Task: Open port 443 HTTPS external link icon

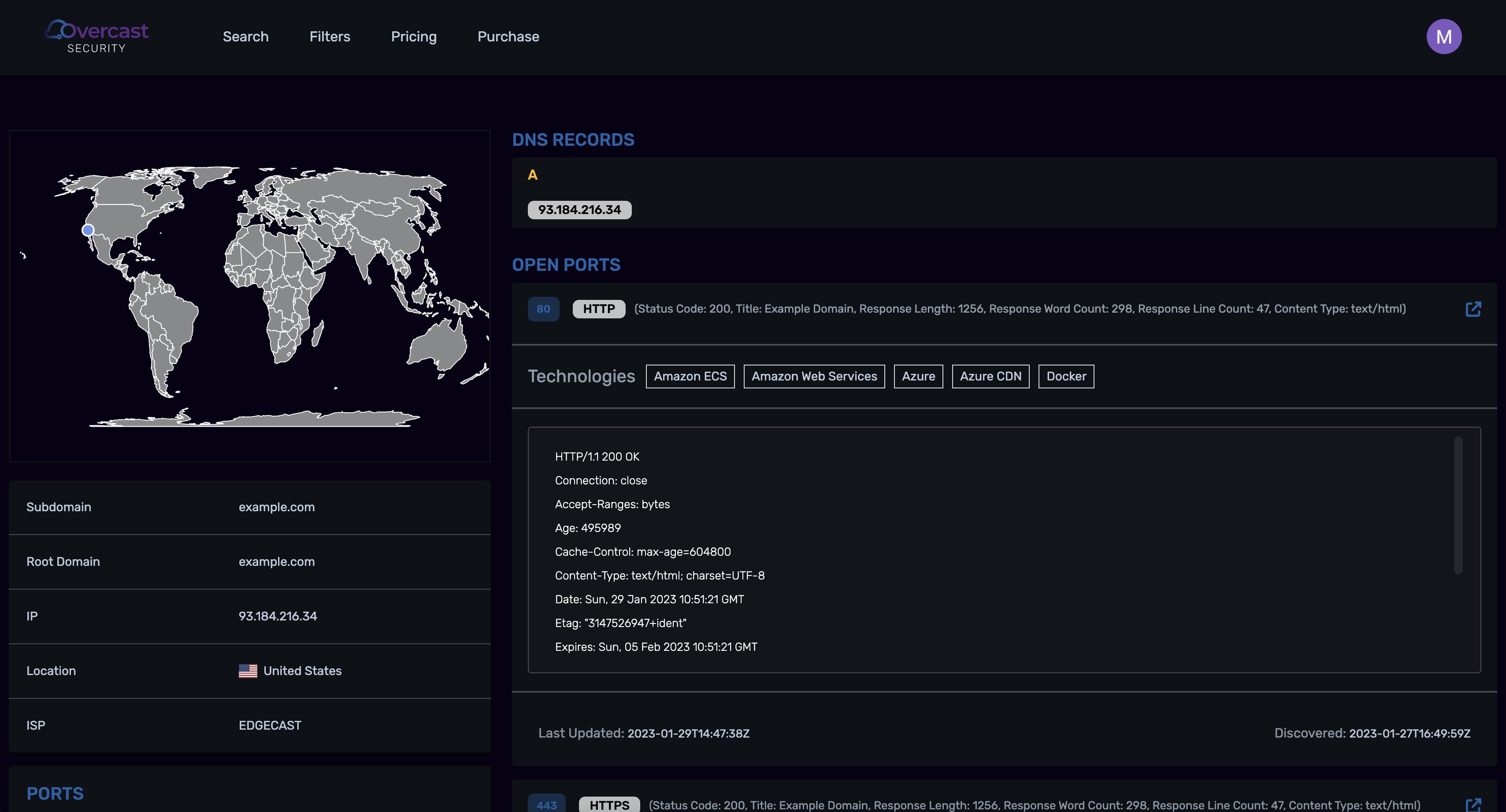Action: pyautogui.click(x=1473, y=805)
